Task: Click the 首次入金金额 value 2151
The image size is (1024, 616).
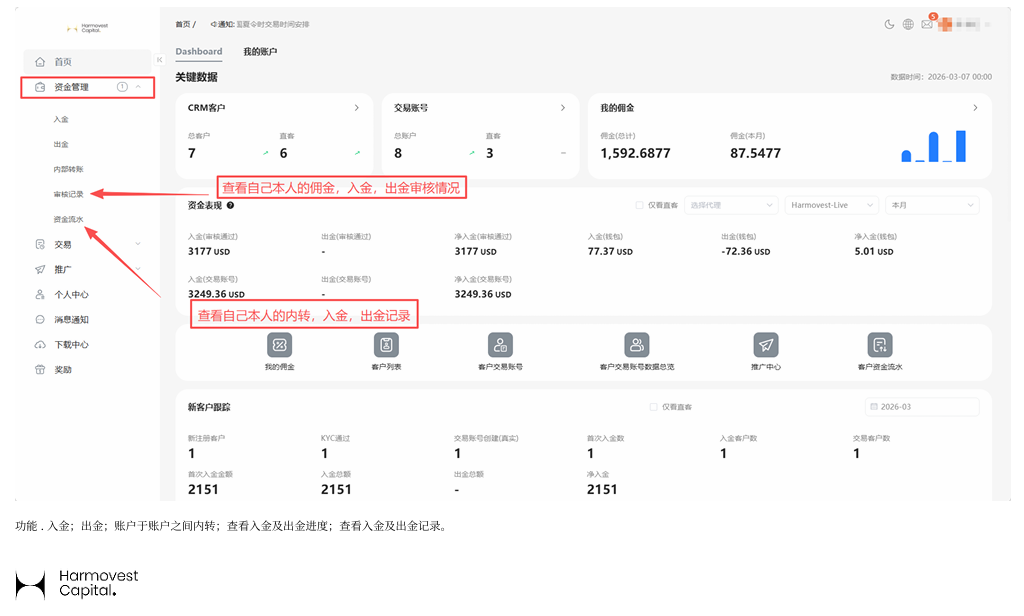Action: point(203,489)
